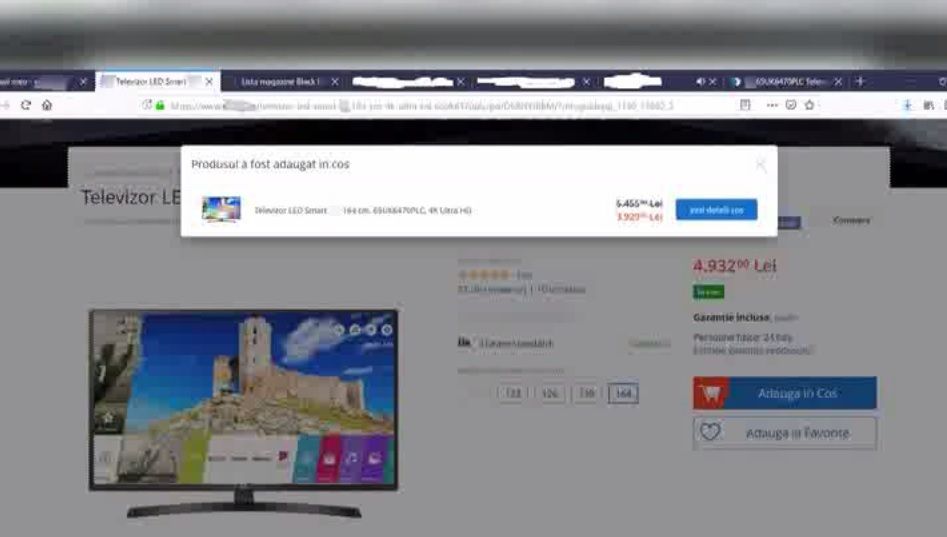Click the Pocket save icon

point(791,105)
